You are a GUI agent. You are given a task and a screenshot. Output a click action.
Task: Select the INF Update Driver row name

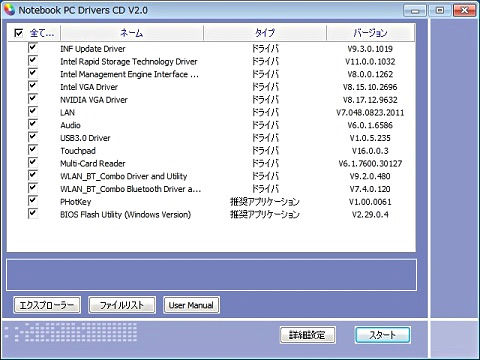click(93, 49)
